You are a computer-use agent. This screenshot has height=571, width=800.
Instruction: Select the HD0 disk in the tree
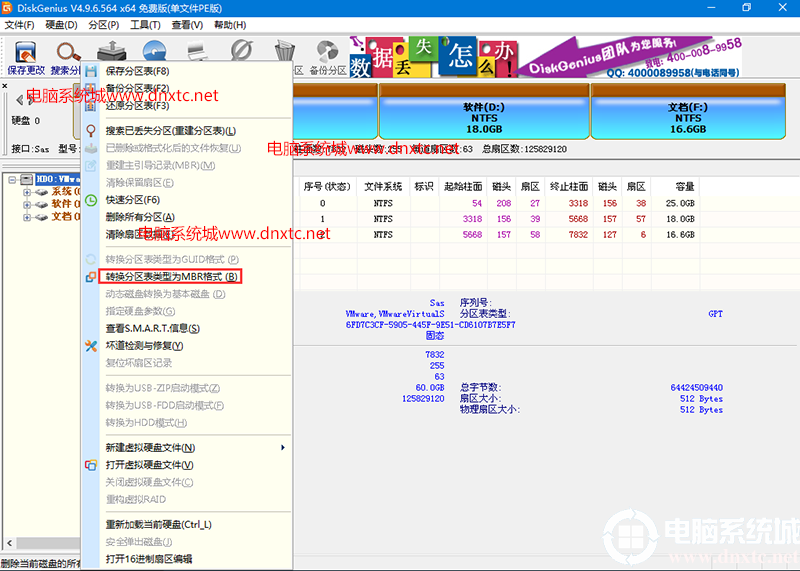[58, 179]
